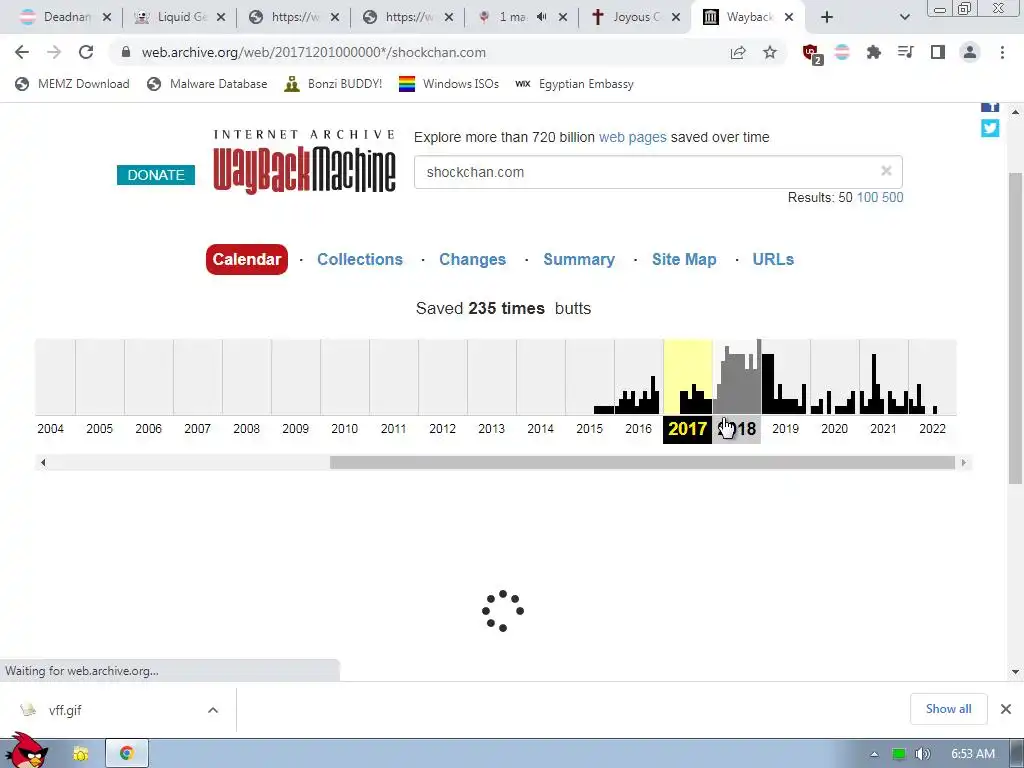Open the uBlock Origin extension

812,54
